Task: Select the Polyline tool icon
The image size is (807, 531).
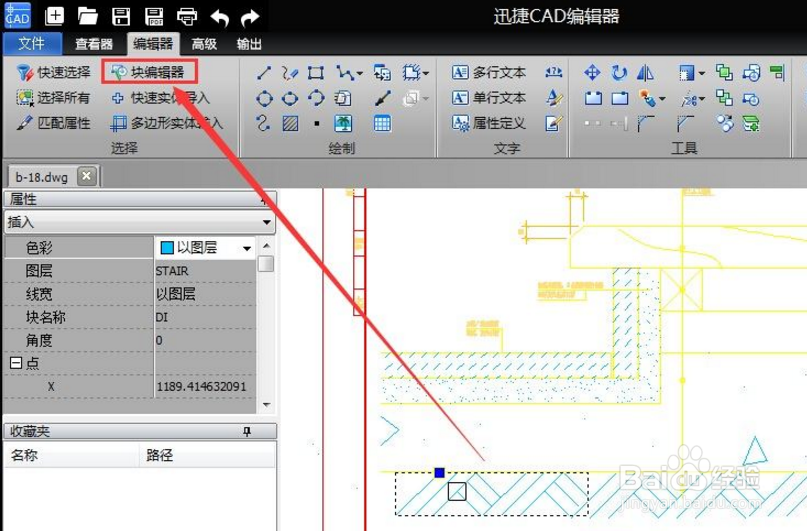Action: click(x=344, y=73)
